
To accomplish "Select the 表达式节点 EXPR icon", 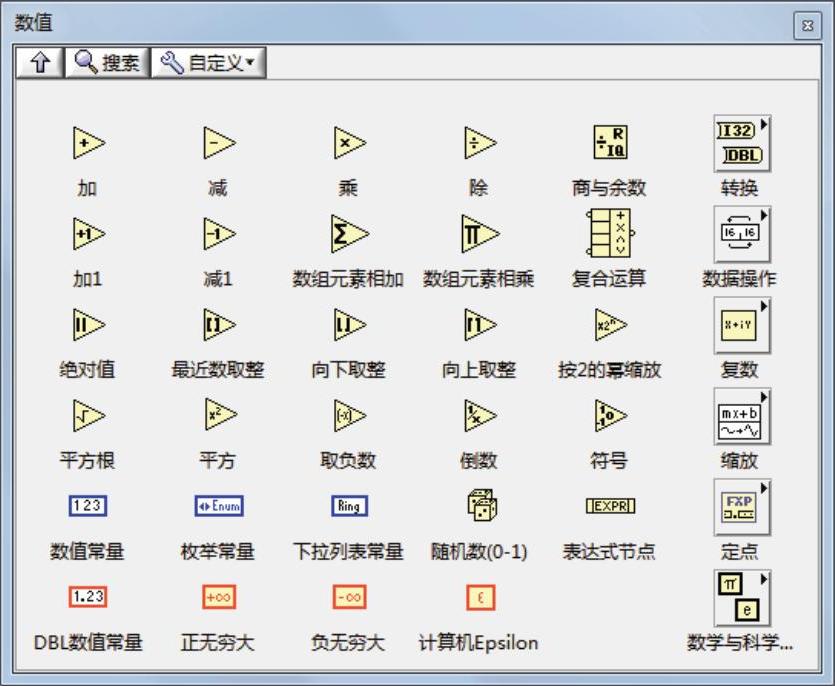I will pos(610,506).
